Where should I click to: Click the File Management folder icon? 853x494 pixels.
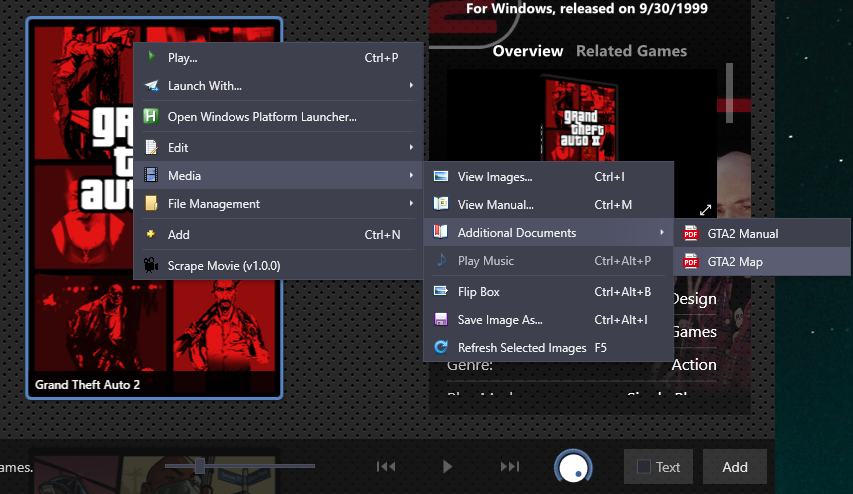pyautogui.click(x=151, y=203)
